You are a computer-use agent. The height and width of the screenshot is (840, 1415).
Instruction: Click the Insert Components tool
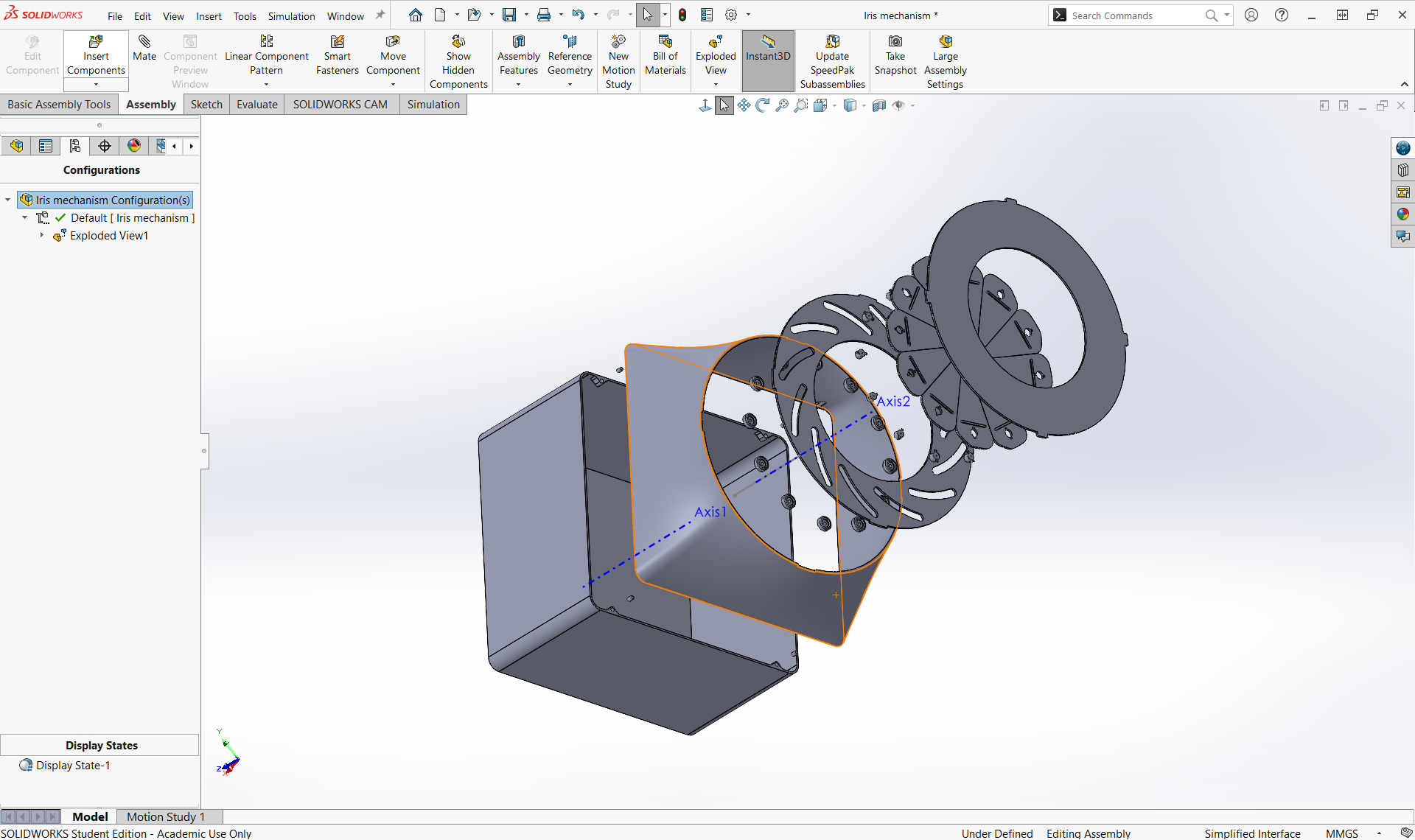pos(96,55)
